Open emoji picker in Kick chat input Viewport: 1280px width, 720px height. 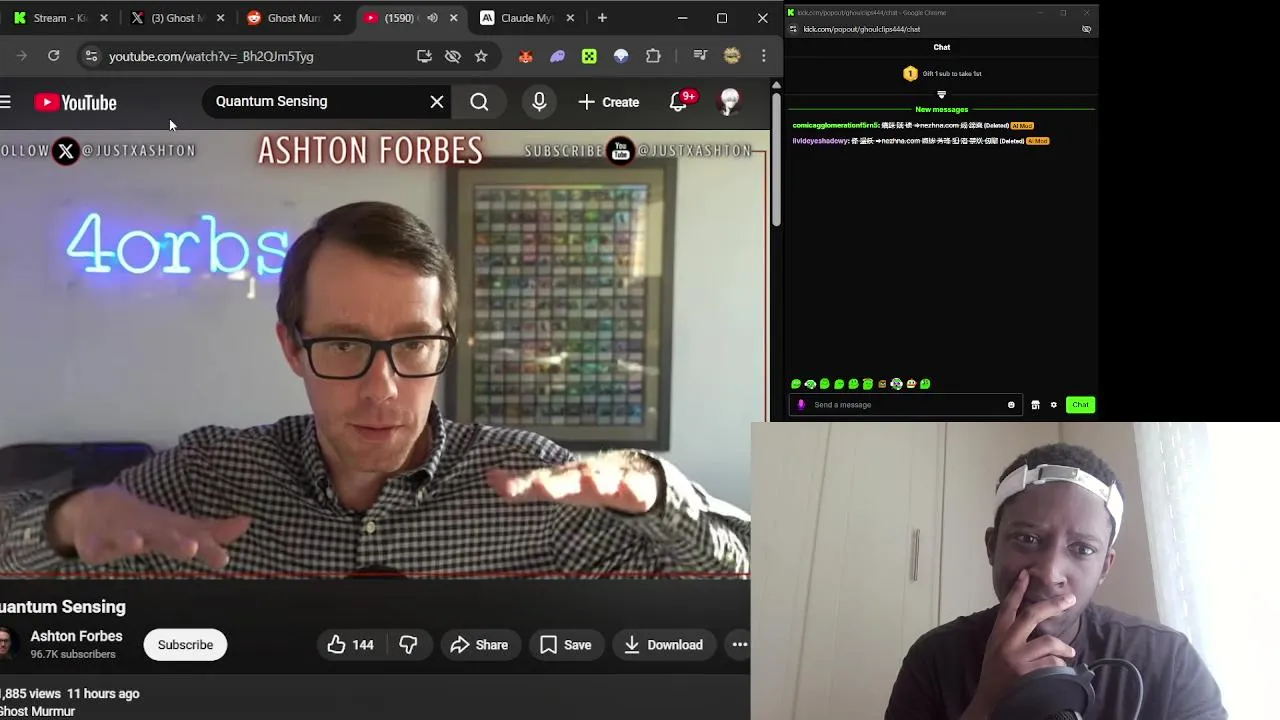click(x=1011, y=405)
